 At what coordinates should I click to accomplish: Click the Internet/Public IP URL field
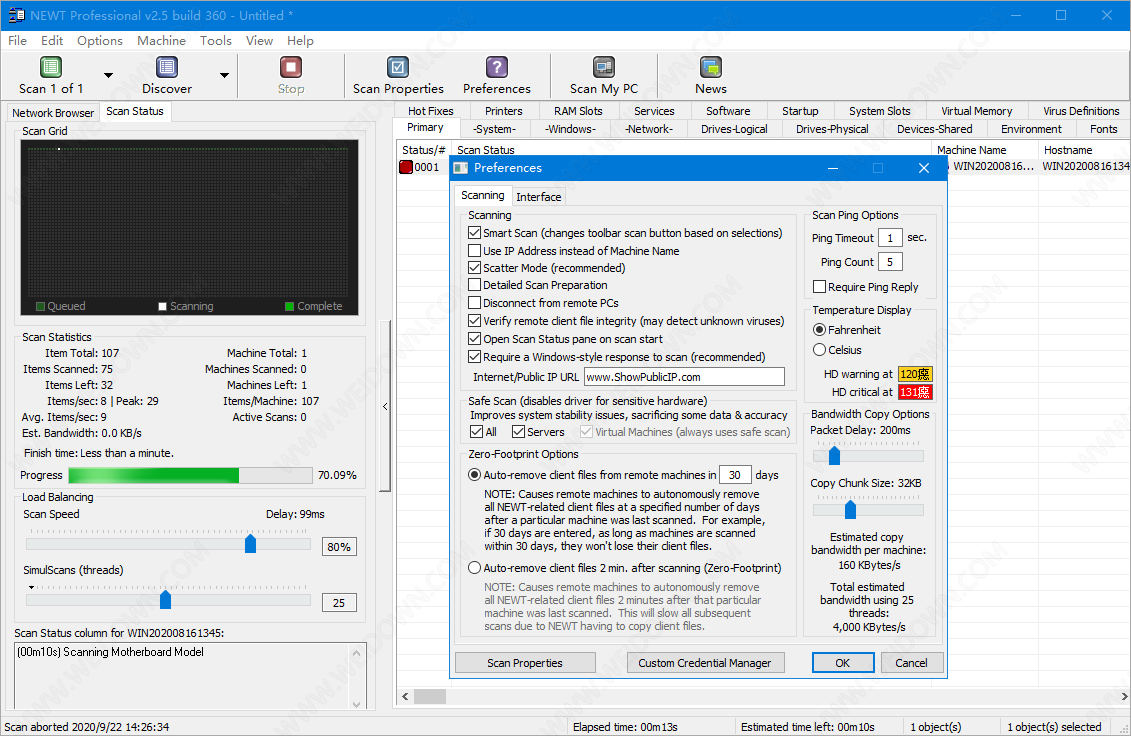(684, 377)
